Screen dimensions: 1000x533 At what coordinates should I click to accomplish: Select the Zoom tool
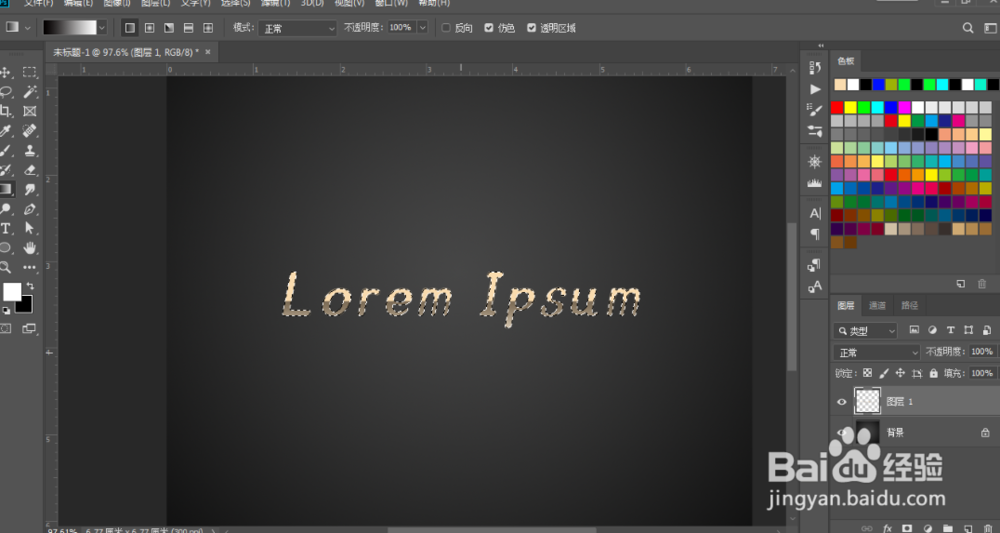point(6,267)
